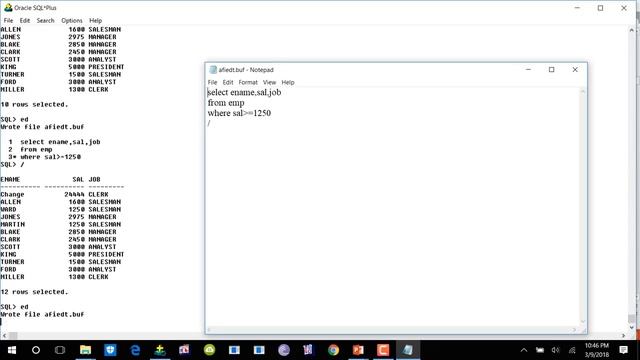
Task: Maximize the Oracle SQL*Plus window
Action: (600, 8)
